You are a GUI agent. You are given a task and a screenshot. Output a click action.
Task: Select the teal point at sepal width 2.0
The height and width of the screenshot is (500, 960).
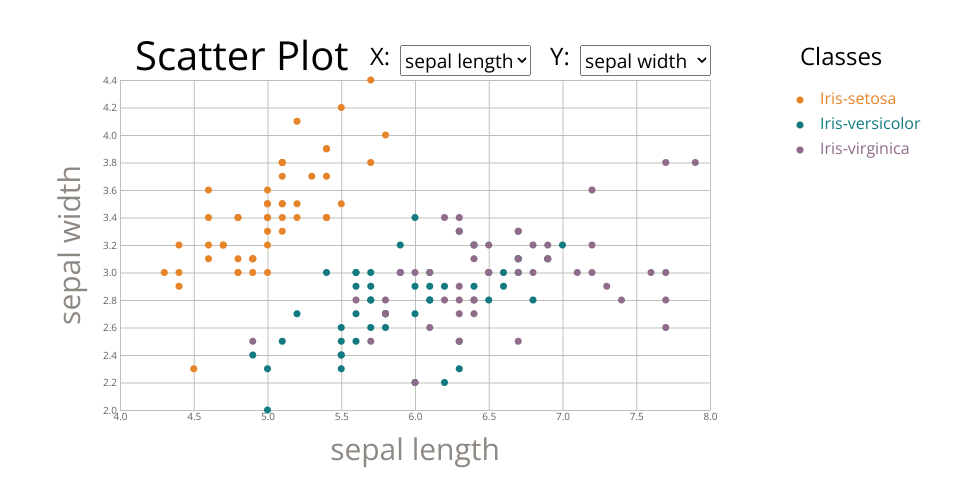pos(267,410)
